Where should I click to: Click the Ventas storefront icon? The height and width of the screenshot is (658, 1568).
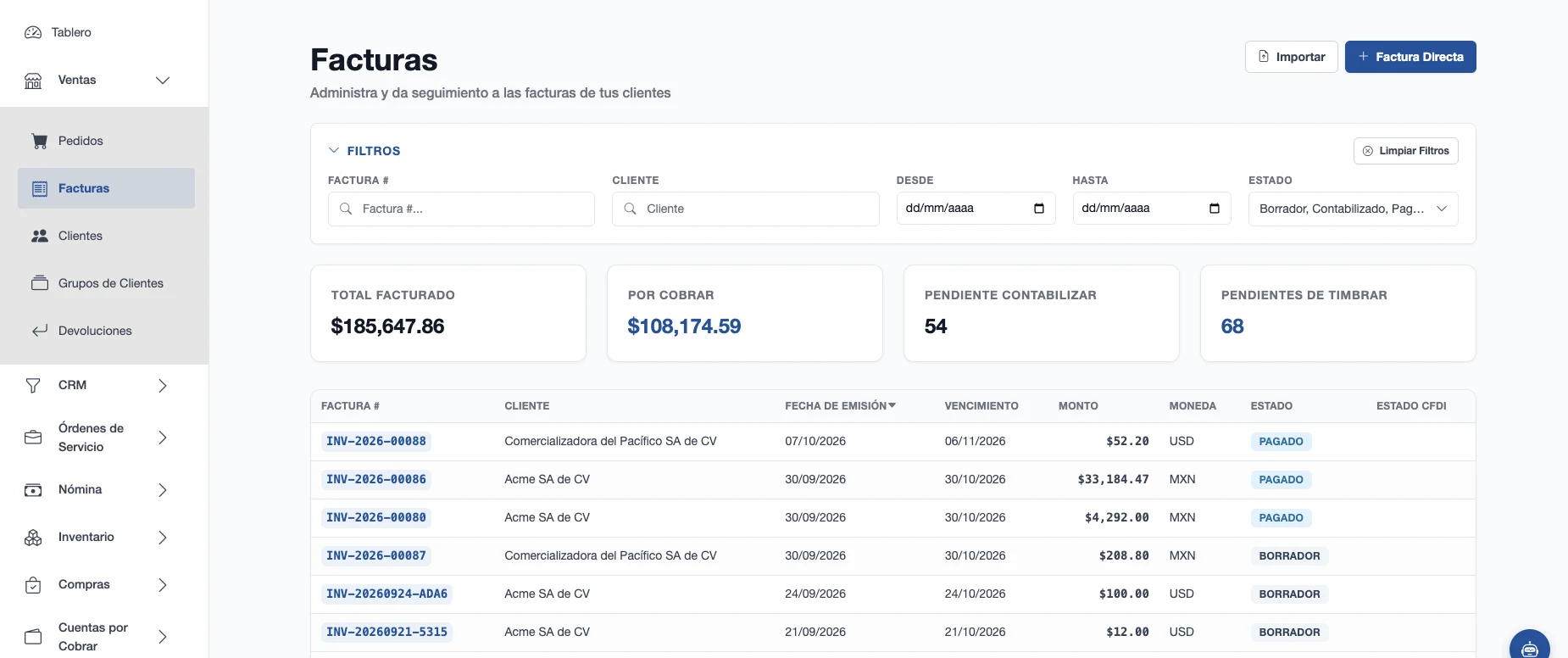33,81
